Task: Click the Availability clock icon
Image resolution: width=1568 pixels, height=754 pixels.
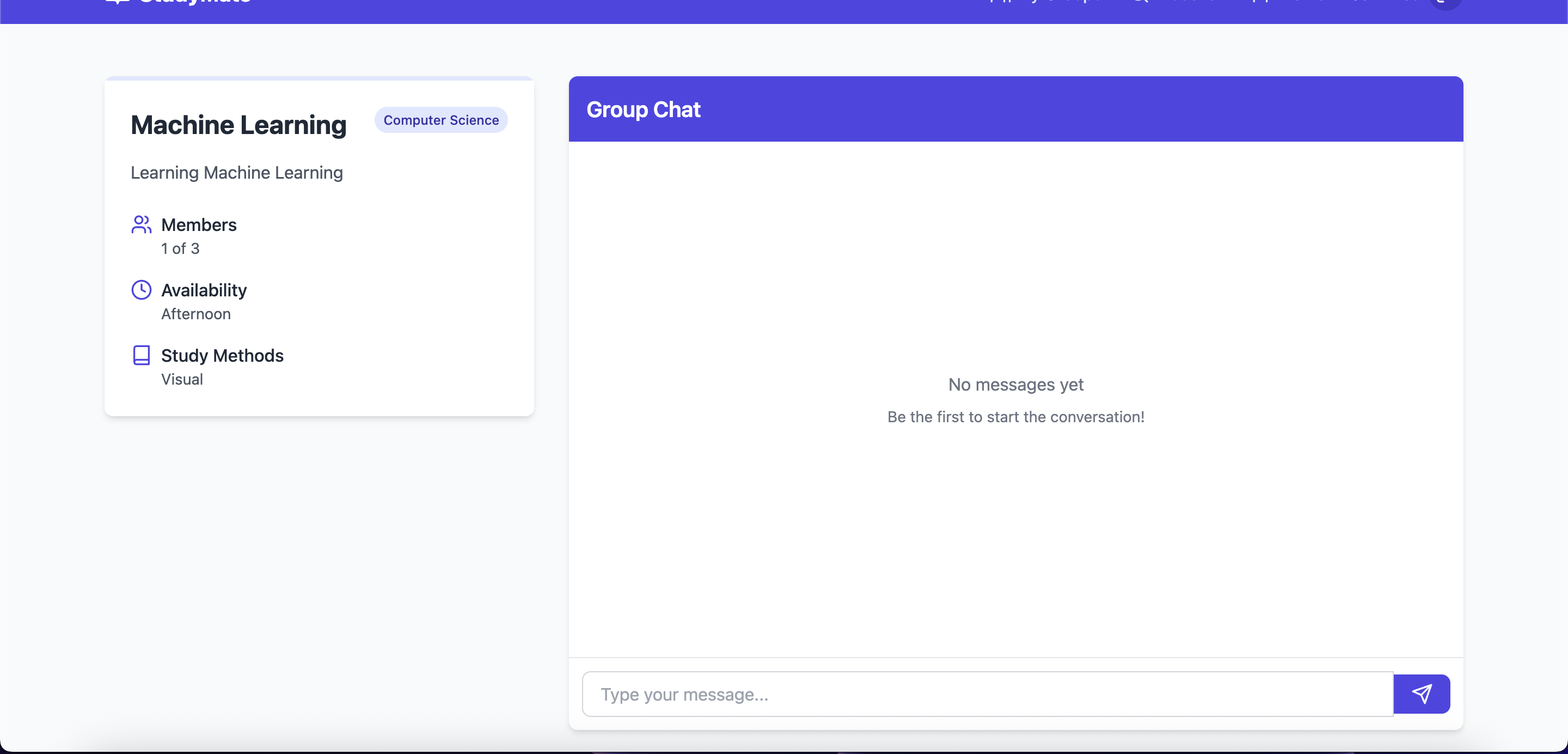Action: tap(141, 290)
